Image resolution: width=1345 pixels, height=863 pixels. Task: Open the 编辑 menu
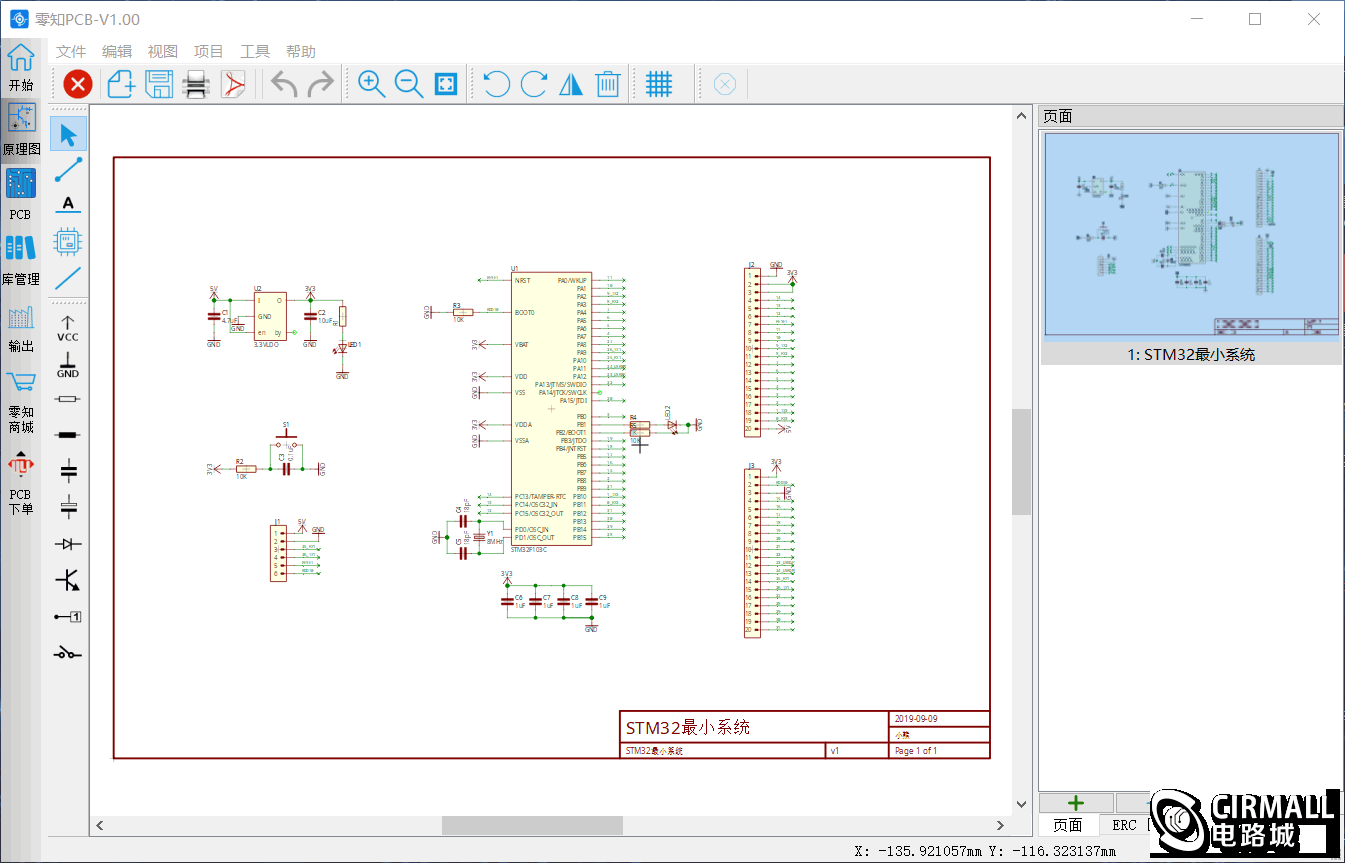pyautogui.click(x=117, y=51)
